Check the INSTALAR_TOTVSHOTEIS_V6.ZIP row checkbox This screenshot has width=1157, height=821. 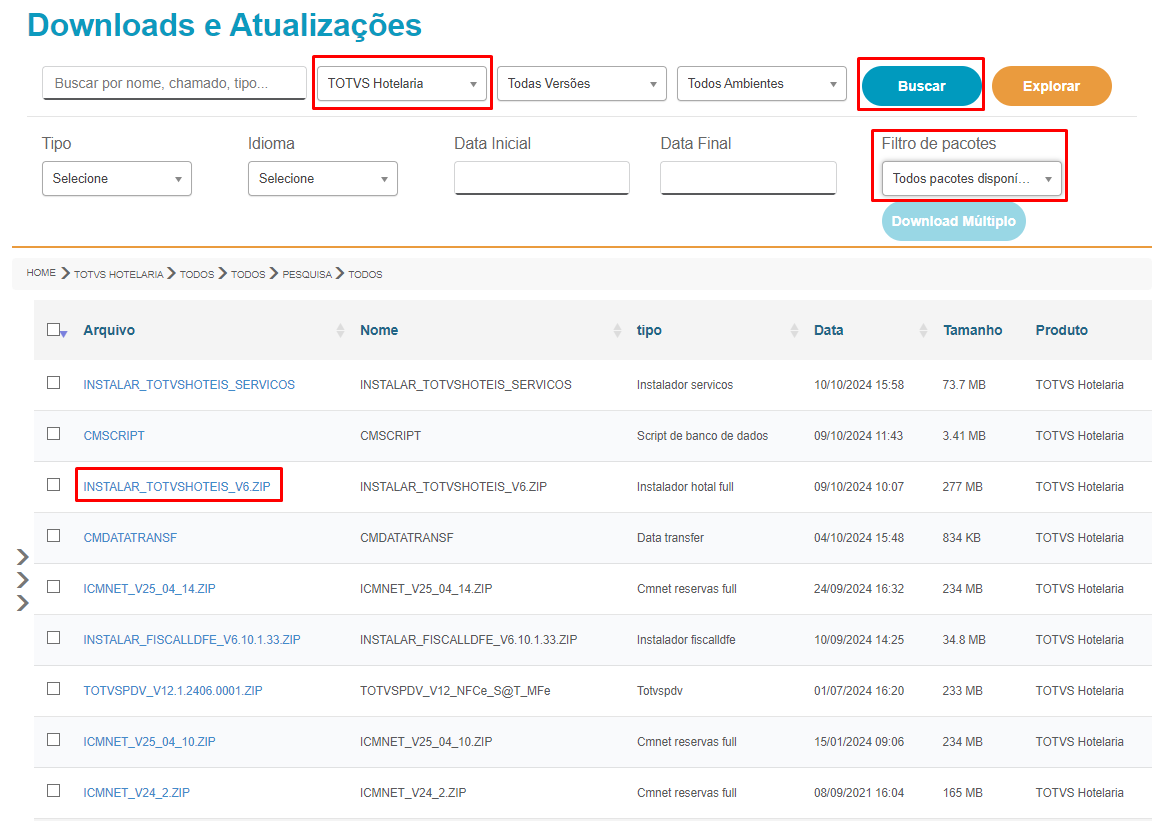[x=53, y=485]
